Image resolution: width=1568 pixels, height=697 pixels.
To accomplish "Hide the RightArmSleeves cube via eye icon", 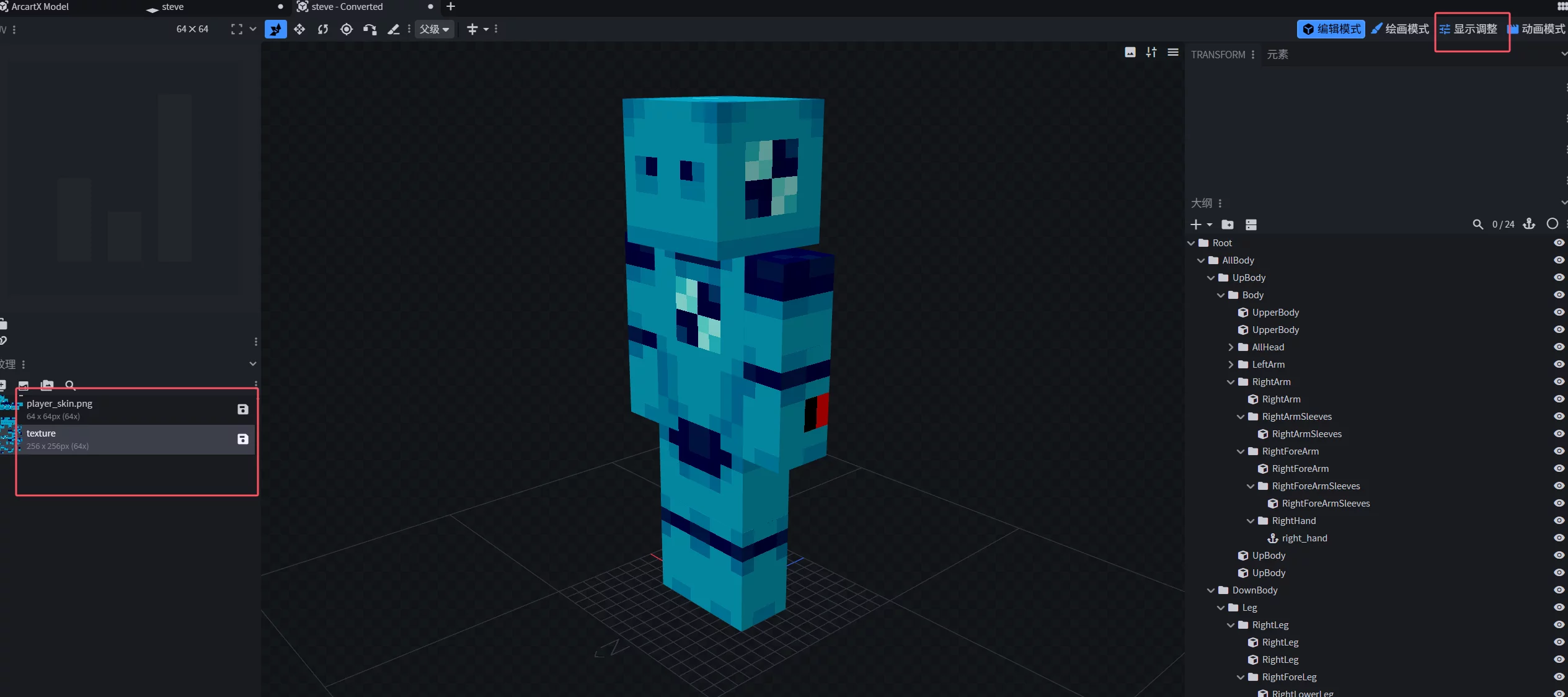I will coord(1559,434).
